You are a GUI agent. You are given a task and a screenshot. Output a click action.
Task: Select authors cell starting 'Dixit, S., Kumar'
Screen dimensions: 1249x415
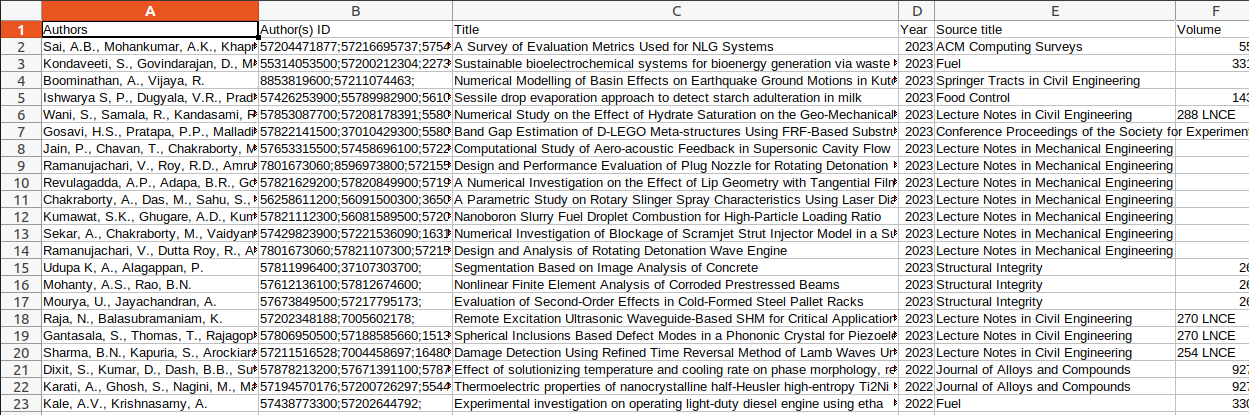click(x=150, y=370)
